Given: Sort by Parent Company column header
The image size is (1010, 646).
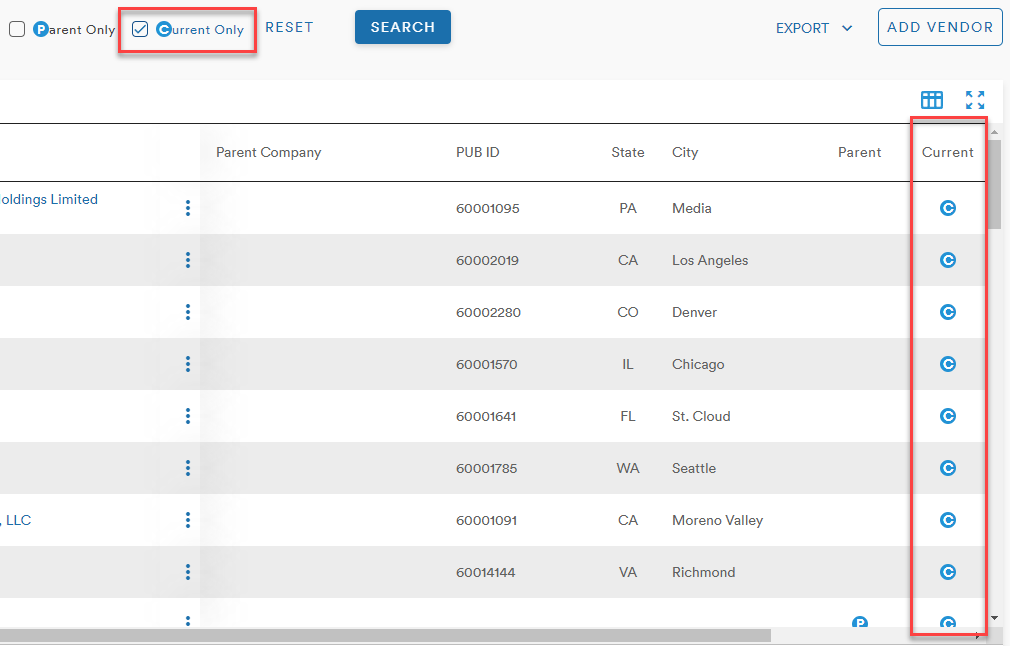Looking at the screenshot, I should coord(269,153).
